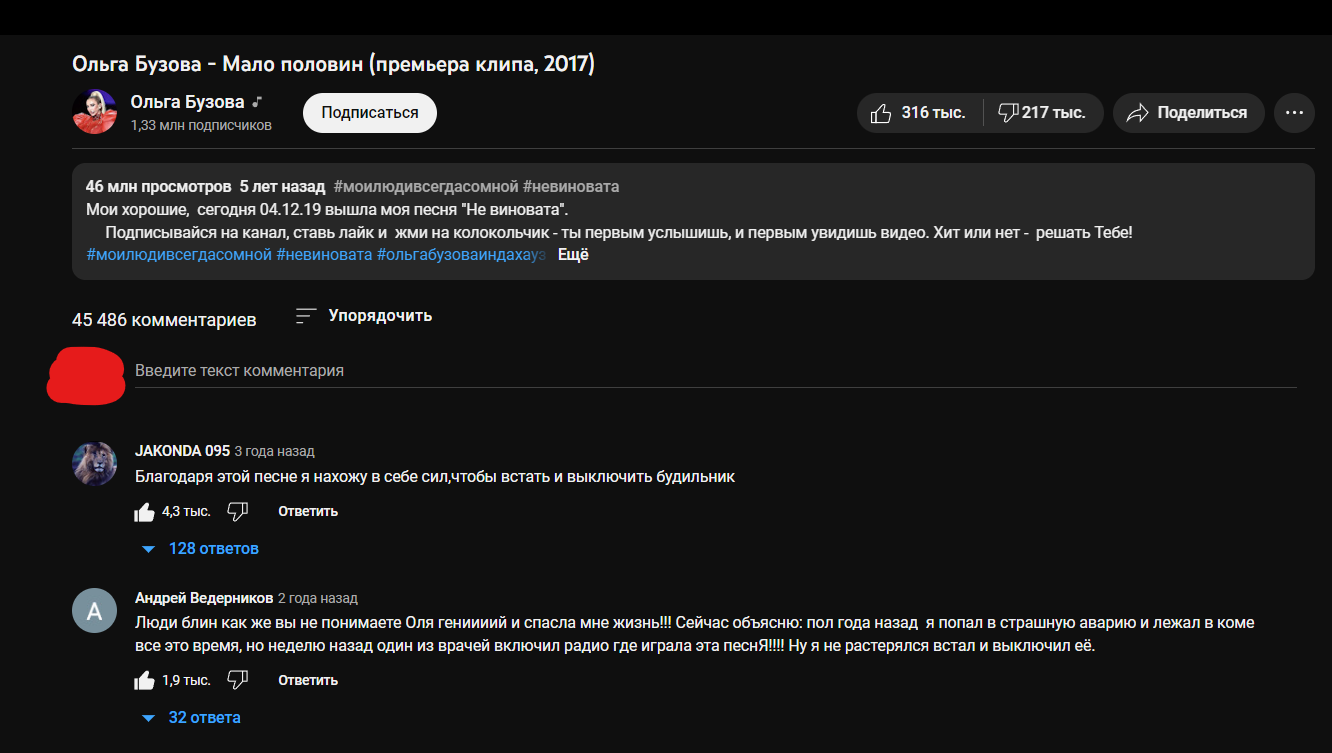Open Андрей Ведерников commenter name
This screenshot has height=753, width=1332.
[x=204, y=598]
